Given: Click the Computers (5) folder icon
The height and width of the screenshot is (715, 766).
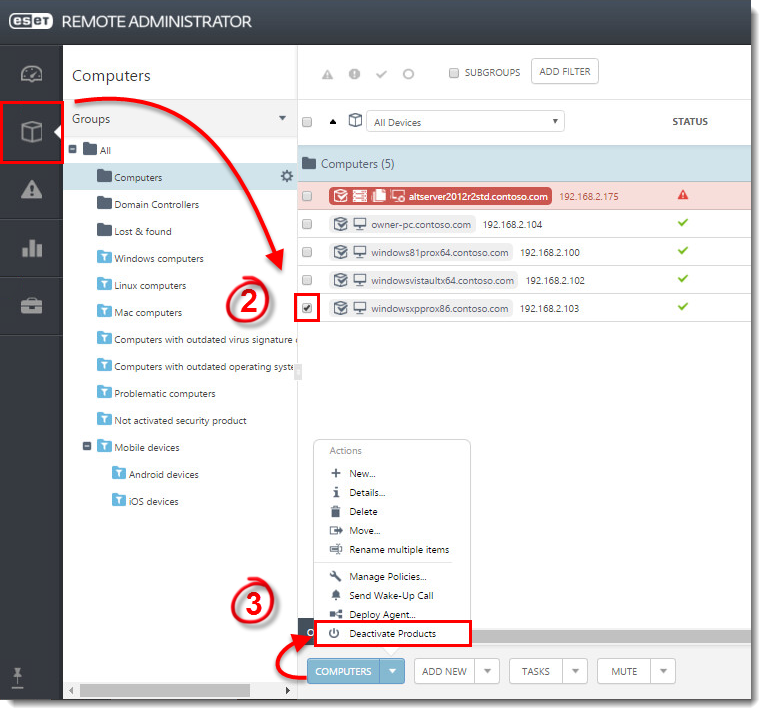Looking at the screenshot, I should 309,163.
